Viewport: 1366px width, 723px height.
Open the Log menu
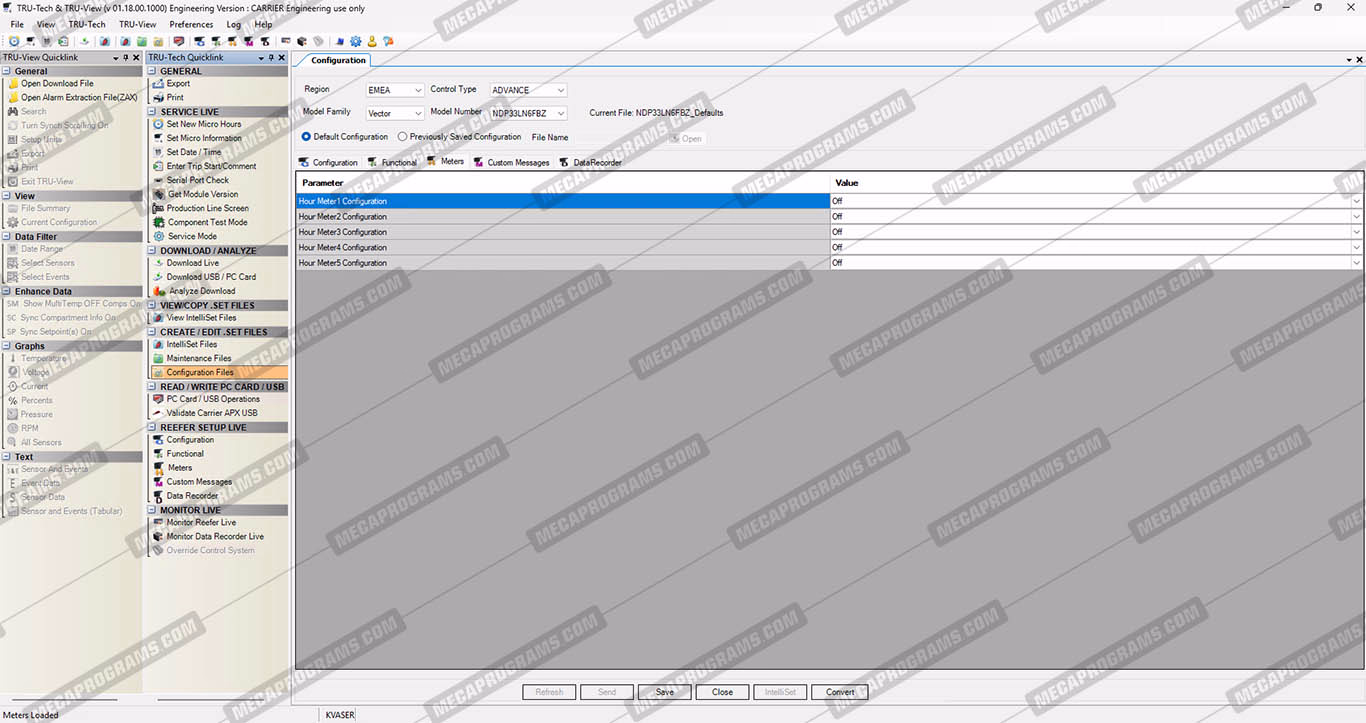(x=234, y=24)
